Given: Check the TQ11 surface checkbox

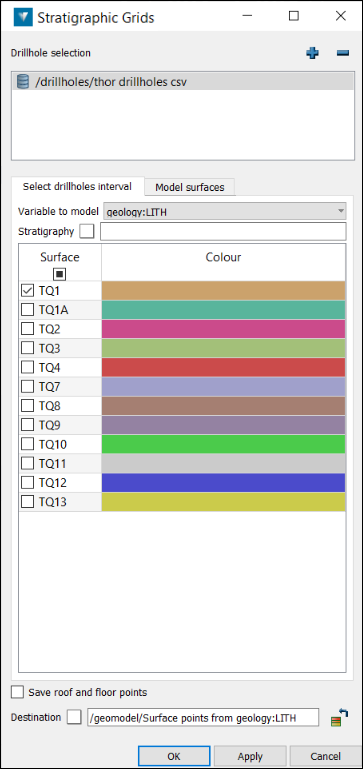Looking at the screenshot, I should [x=27, y=463].
